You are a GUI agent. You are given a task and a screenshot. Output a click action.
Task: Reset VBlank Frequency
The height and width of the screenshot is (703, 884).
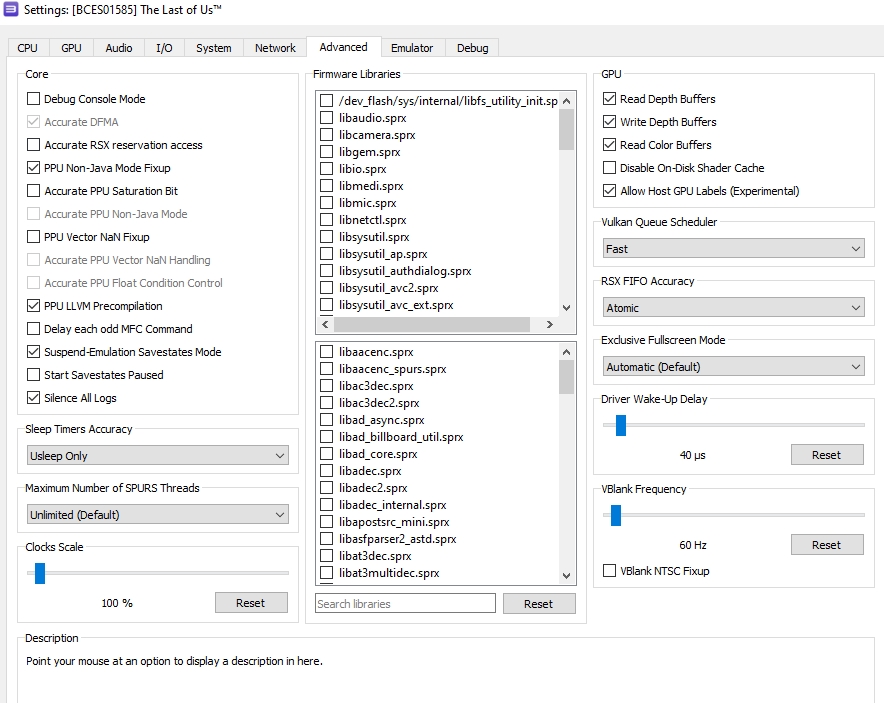pyautogui.click(x=826, y=545)
